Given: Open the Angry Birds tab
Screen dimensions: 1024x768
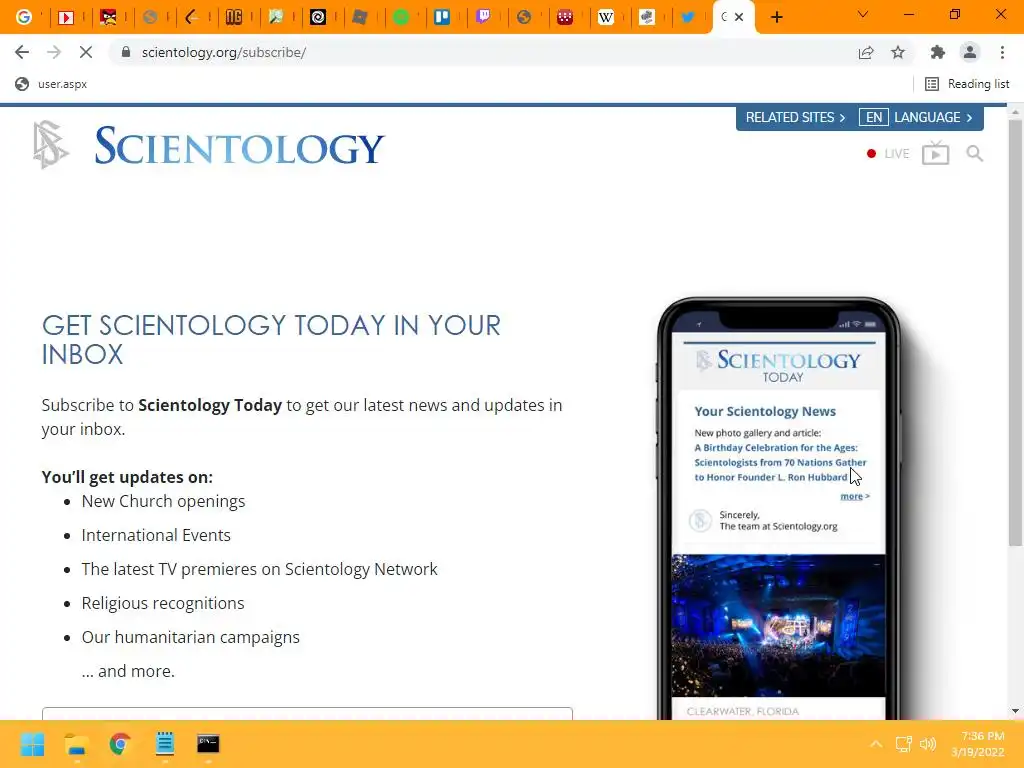Looking at the screenshot, I should click(x=108, y=17).
